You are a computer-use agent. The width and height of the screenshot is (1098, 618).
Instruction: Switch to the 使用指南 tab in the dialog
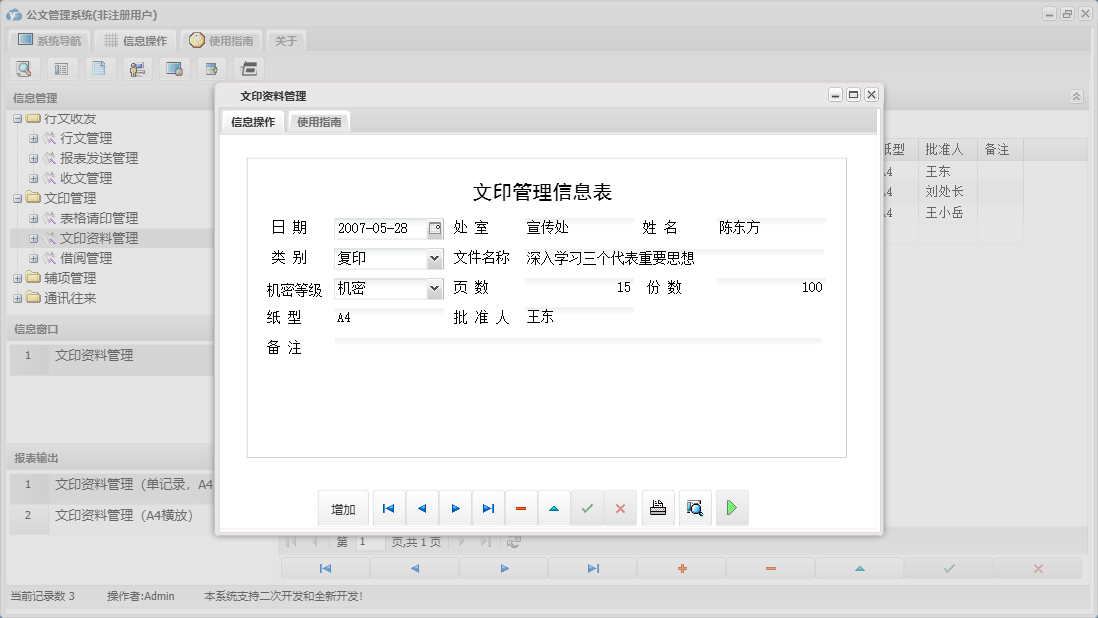(318, 121)
